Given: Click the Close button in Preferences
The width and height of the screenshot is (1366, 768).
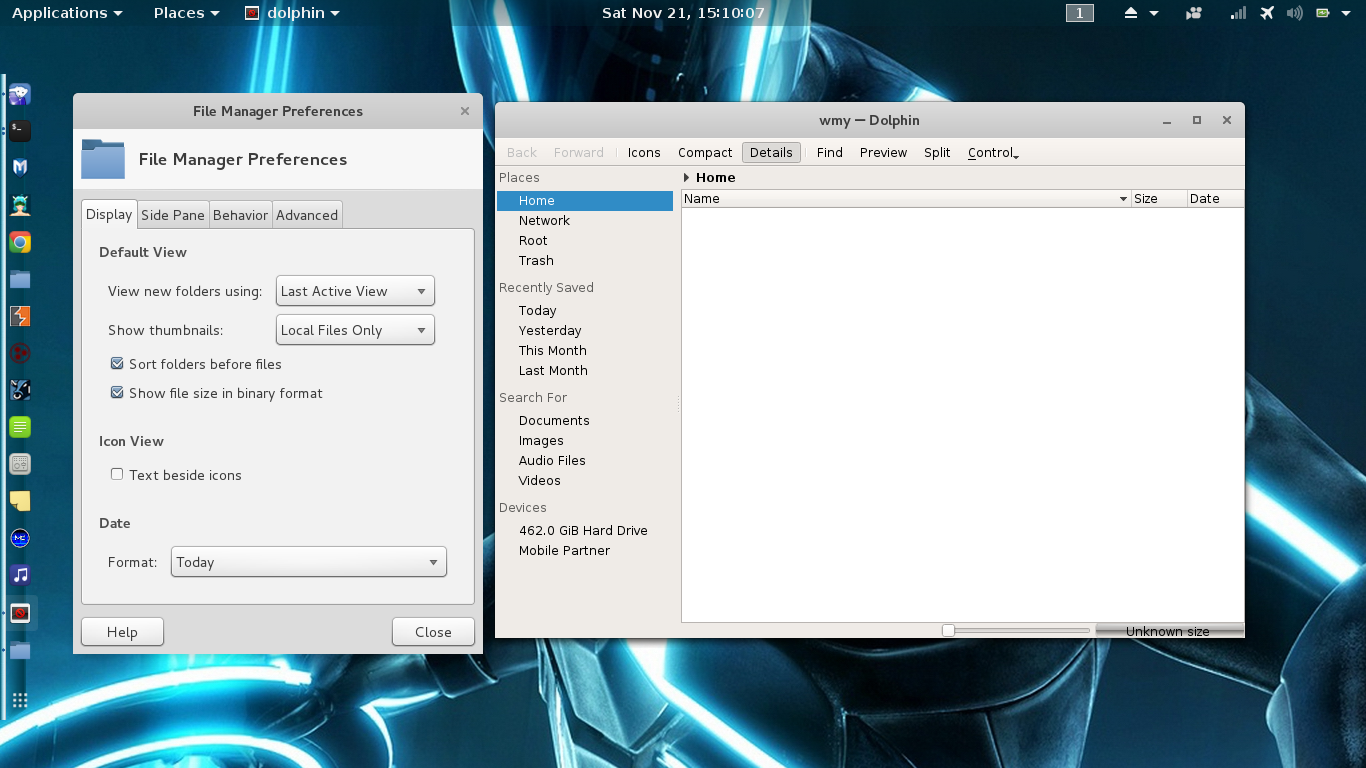Looking at the screenshot, I should pyautogui.click(x=433, y=632).
